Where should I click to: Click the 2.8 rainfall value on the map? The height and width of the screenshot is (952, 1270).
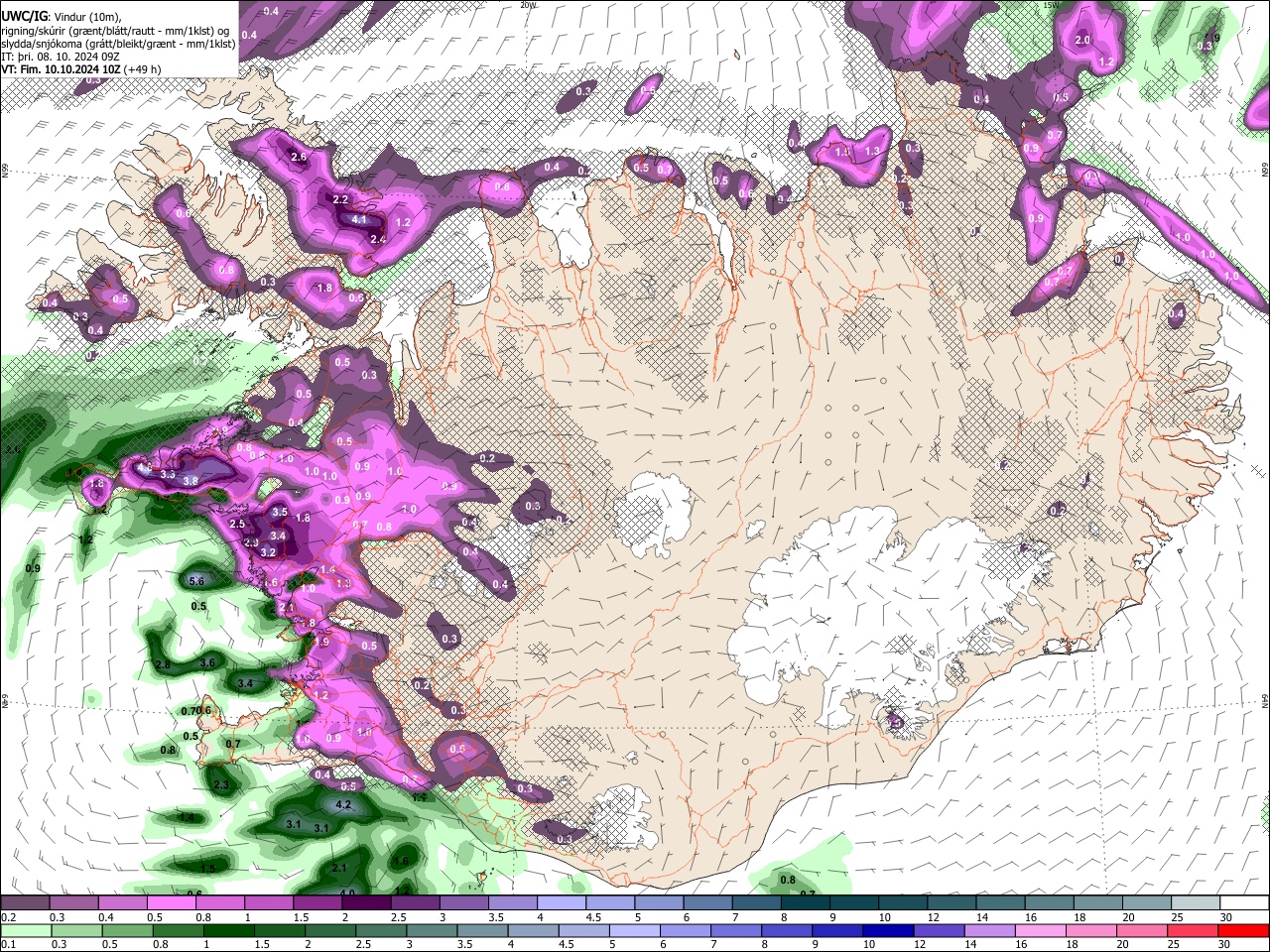[164, 664]
